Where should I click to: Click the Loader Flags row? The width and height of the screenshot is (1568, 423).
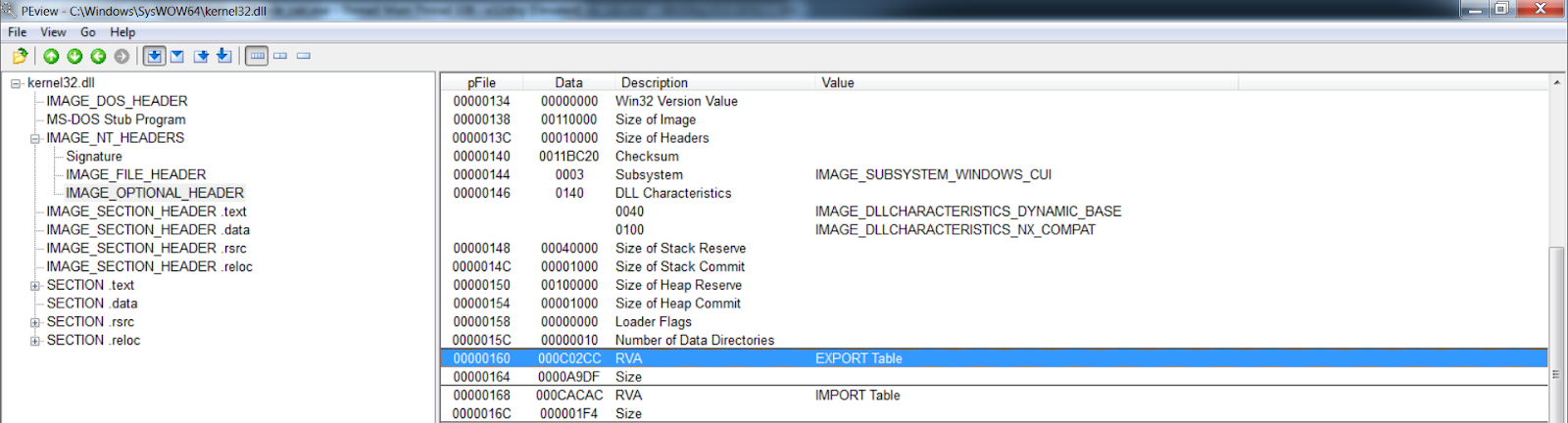pyautogui.click(x=994, y=322)
